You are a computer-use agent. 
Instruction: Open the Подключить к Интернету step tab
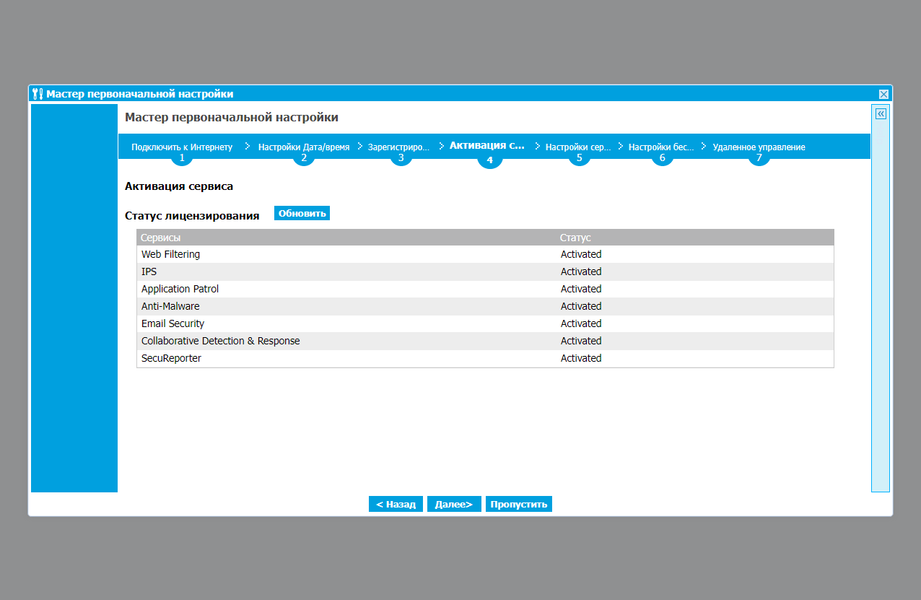tap(182, 147)
